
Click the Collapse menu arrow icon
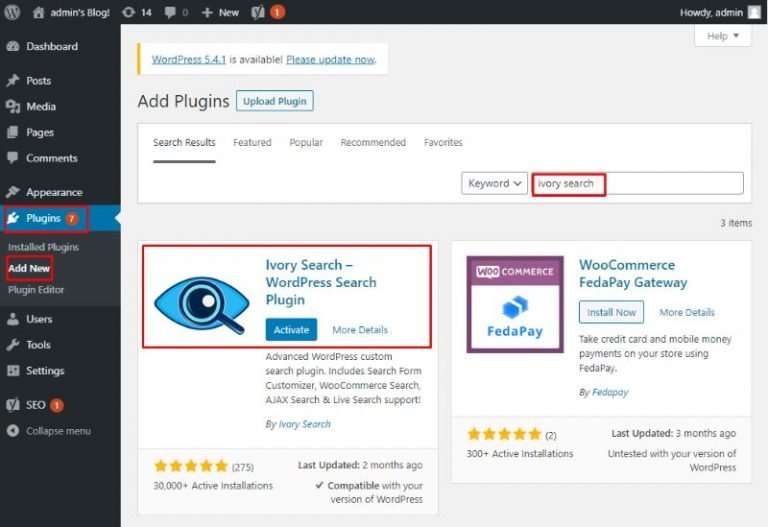tap(13, 431)
